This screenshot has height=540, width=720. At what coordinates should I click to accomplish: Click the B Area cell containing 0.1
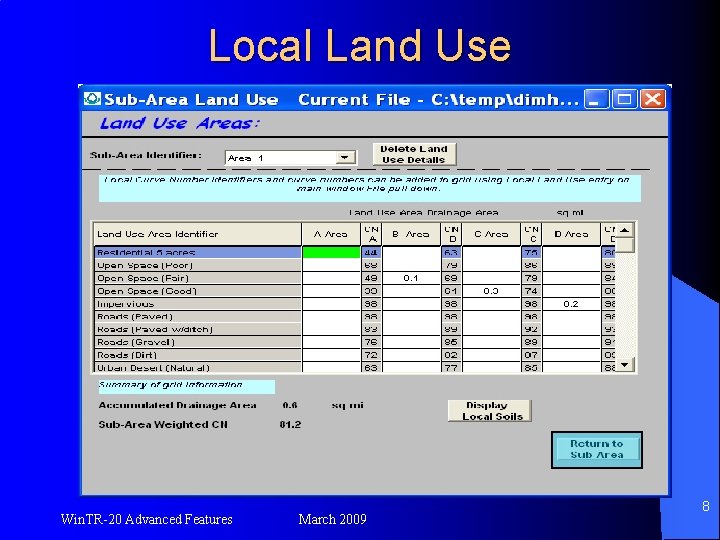[x=411, y=278]
